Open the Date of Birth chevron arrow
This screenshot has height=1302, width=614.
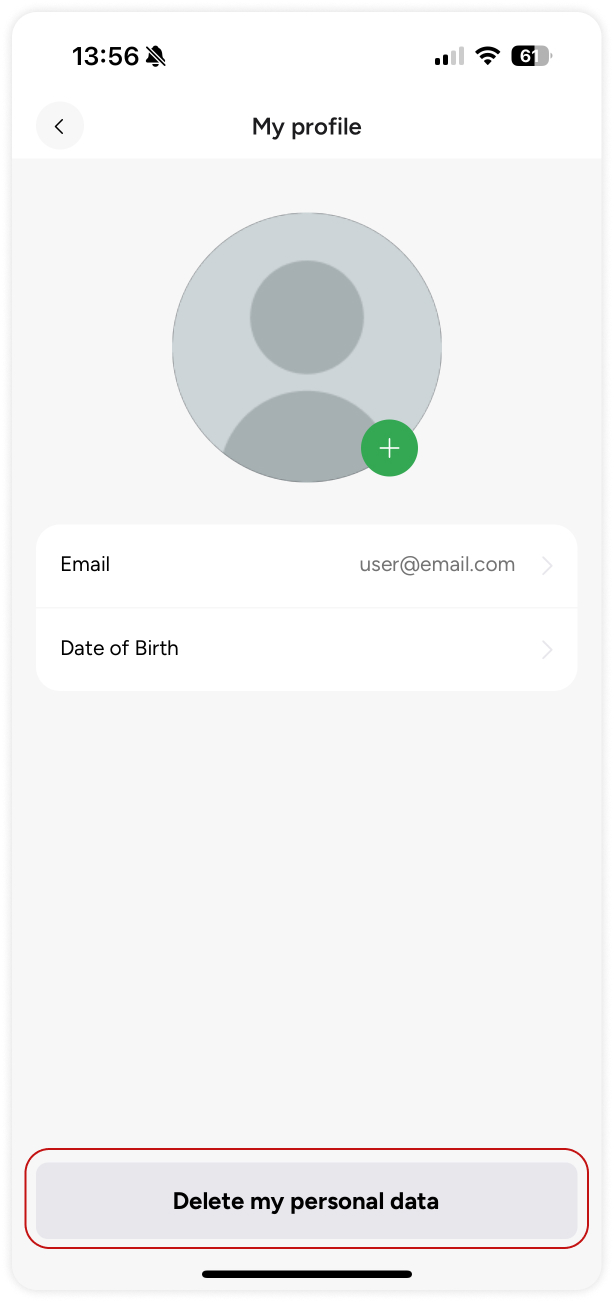click(547, 650)
